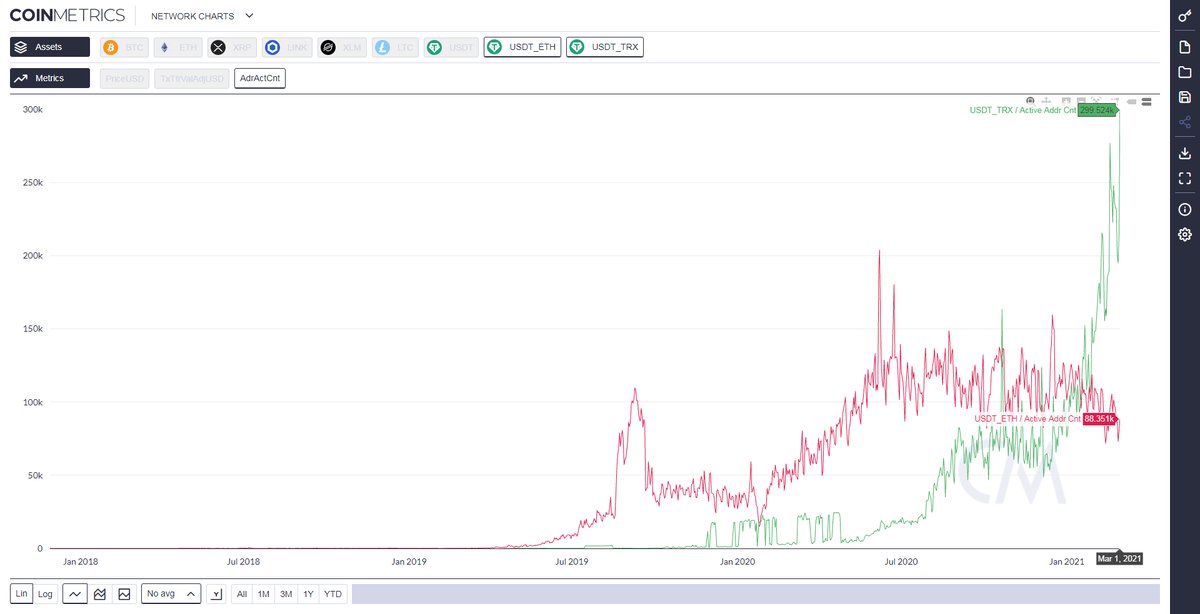
Task: Click the API key icon in sidebar
Action: 1185,16
